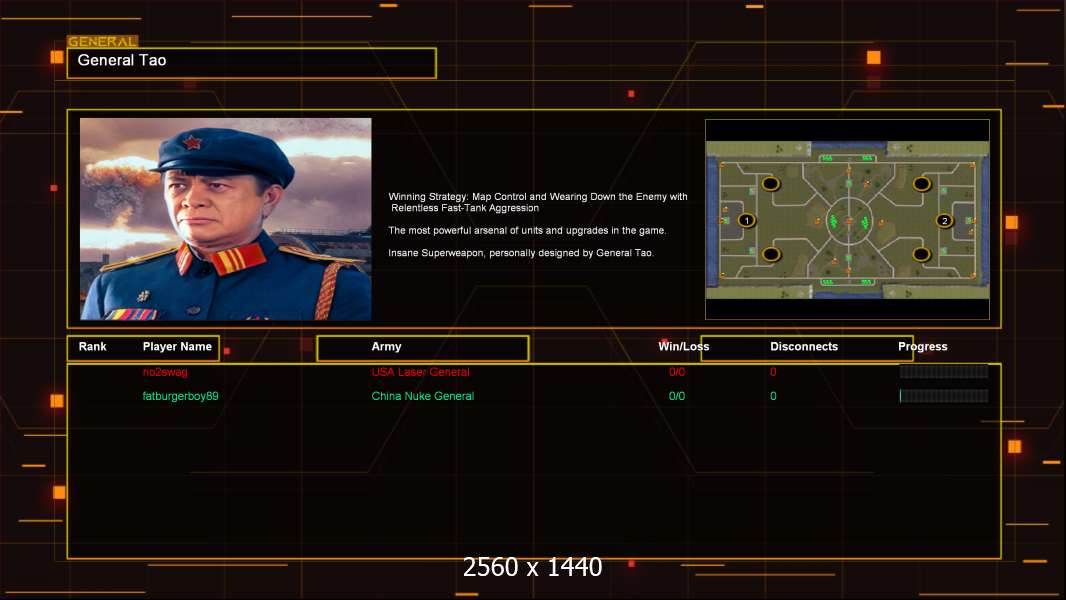Click the China Nuke General army text
This screenshot has width=1066, height=600.
422,395
